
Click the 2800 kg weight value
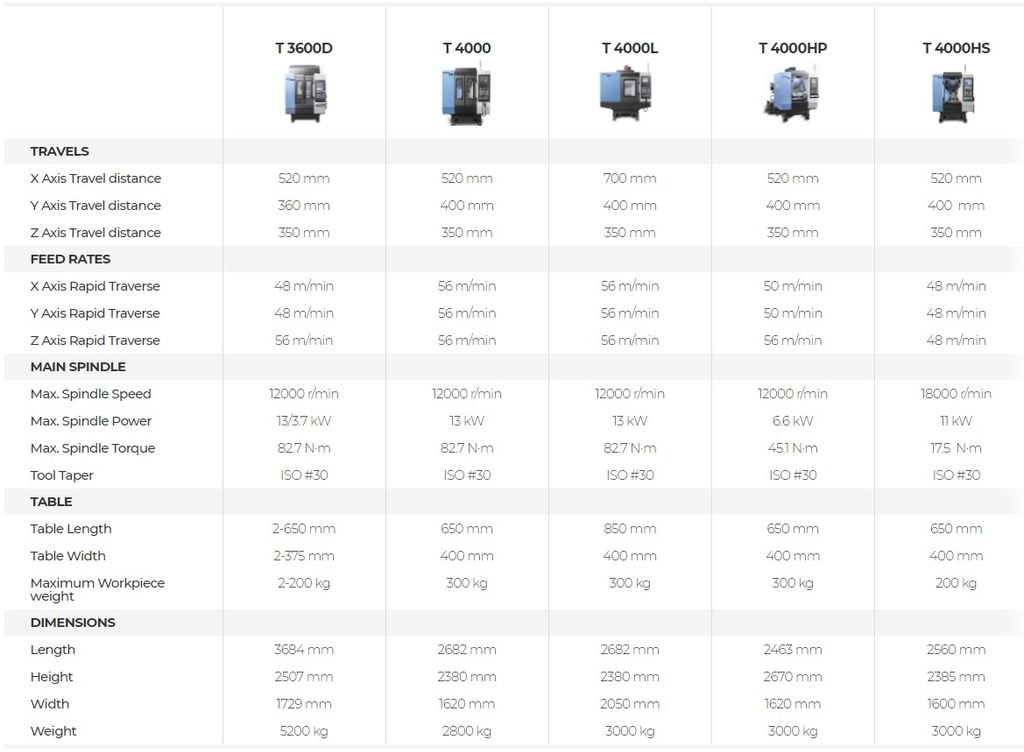point(466,731)
